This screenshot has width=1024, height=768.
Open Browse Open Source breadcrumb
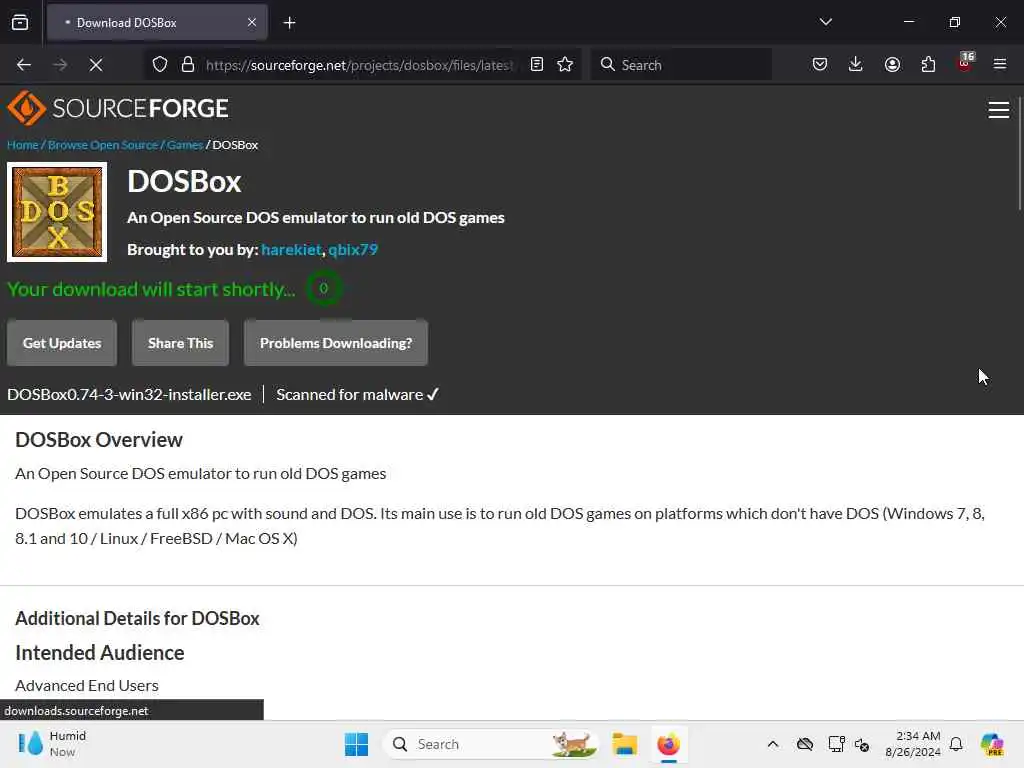103,145
